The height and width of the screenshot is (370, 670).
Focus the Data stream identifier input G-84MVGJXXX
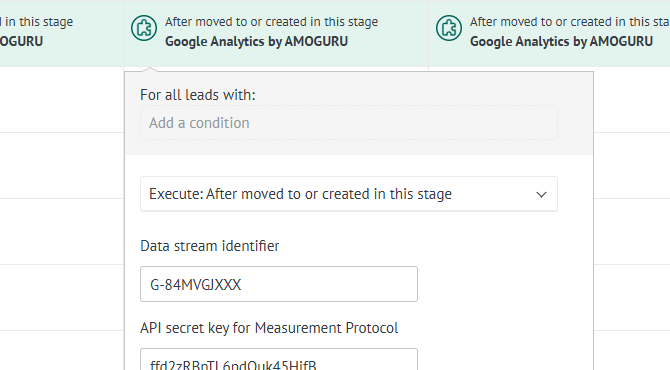click(279, 284)
